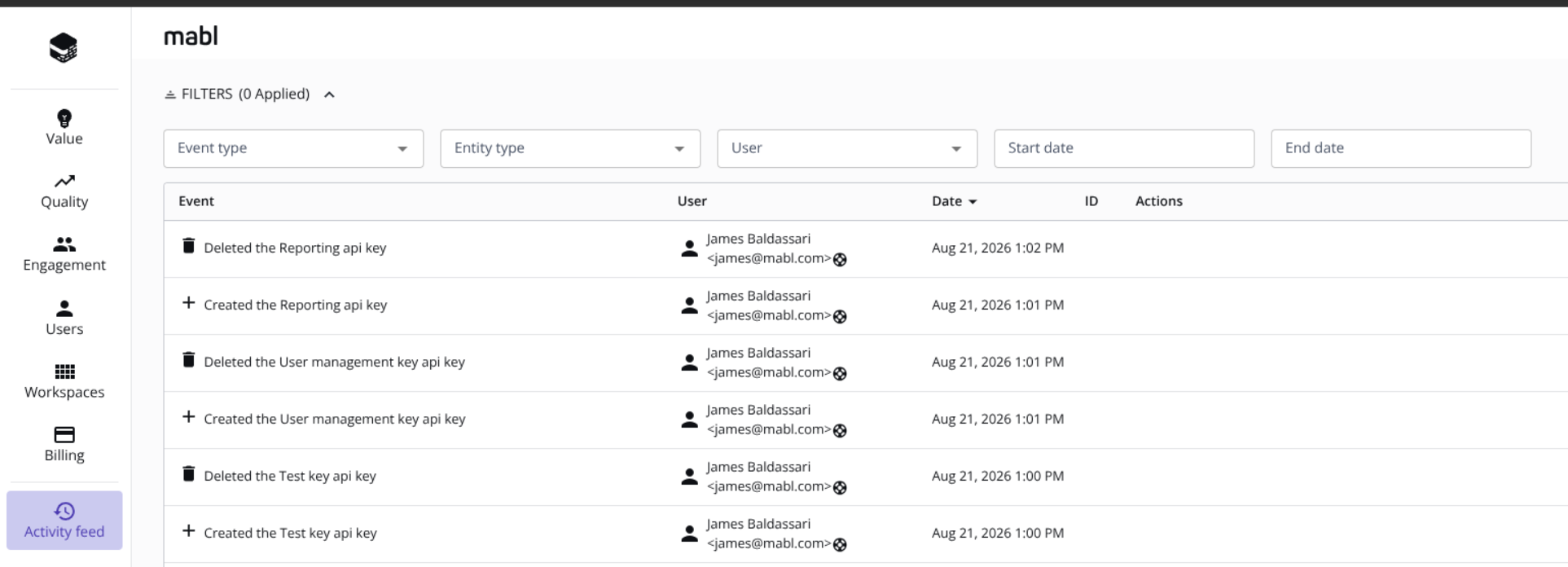Click support badge icon in Created Reporting row
Image resolution: width=1568 pixels, height=567 pixels.
(x=840, y=317)
